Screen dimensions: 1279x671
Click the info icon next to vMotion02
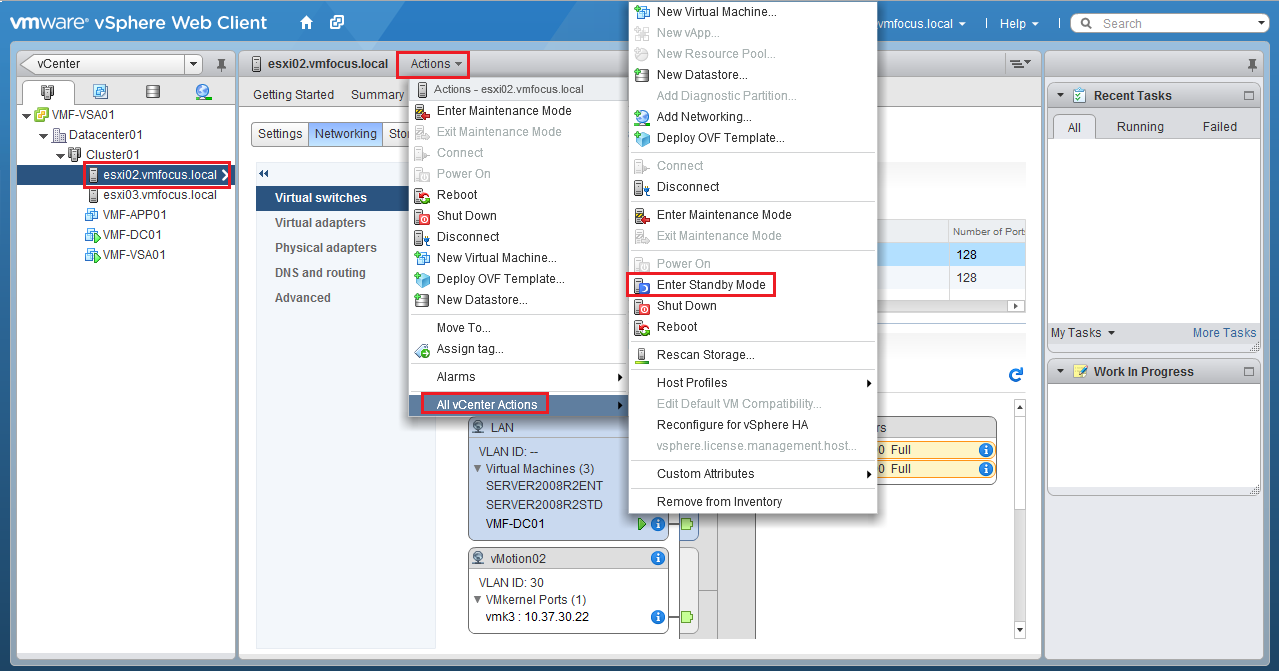point(658,558)
